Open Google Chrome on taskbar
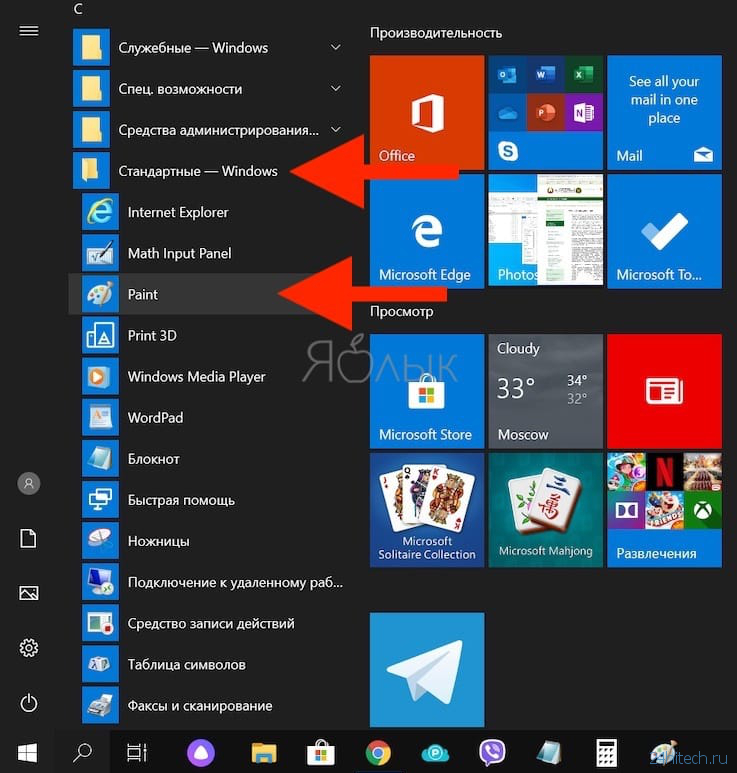Screen dimensions: 737x773 pos(378,753)
